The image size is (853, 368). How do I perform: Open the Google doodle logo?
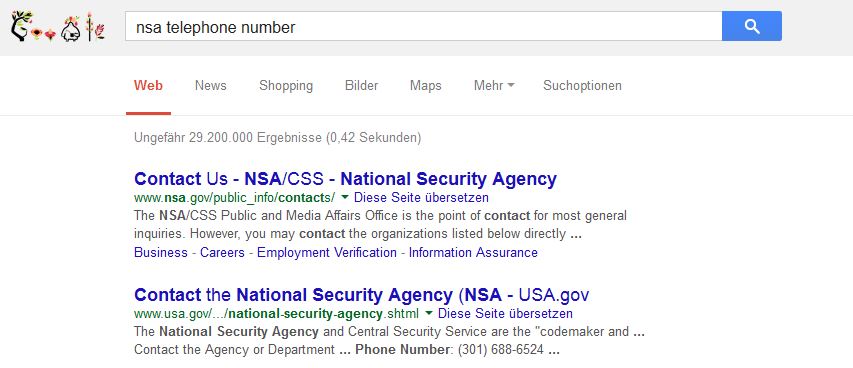point(58,27)
